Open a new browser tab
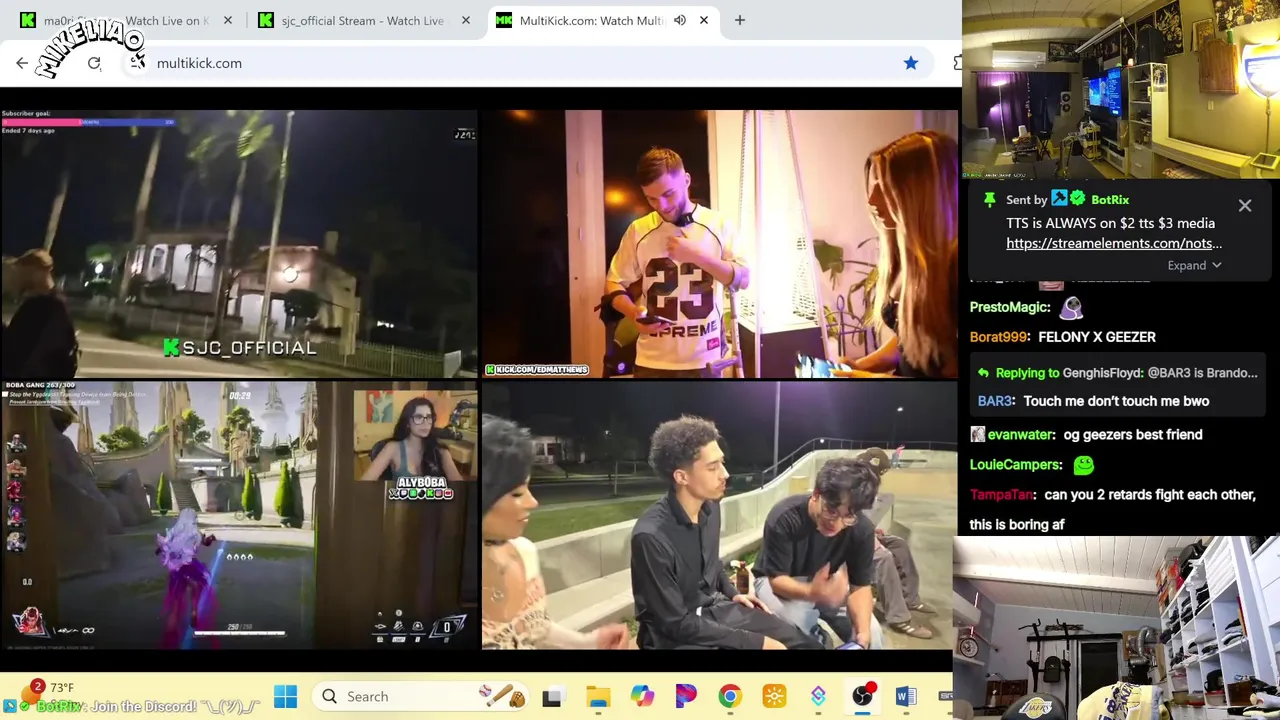Viewport: 1280px width, 720px height. pos(740,20)
